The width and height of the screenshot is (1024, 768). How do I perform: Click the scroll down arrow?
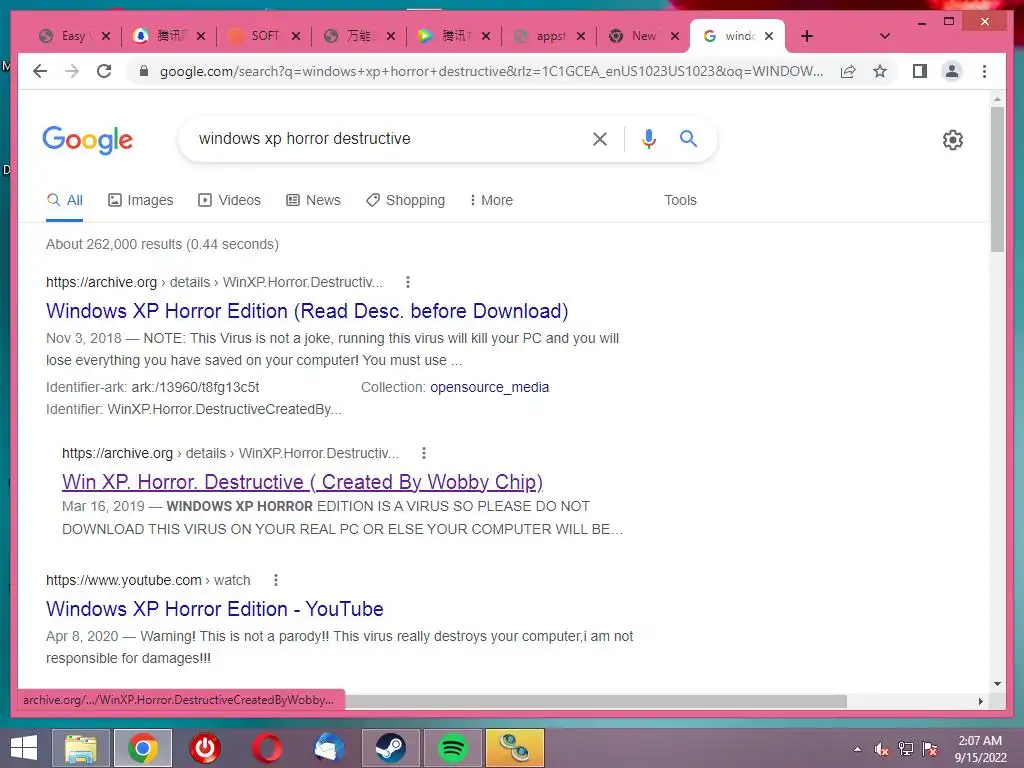(x=997, y=684)
